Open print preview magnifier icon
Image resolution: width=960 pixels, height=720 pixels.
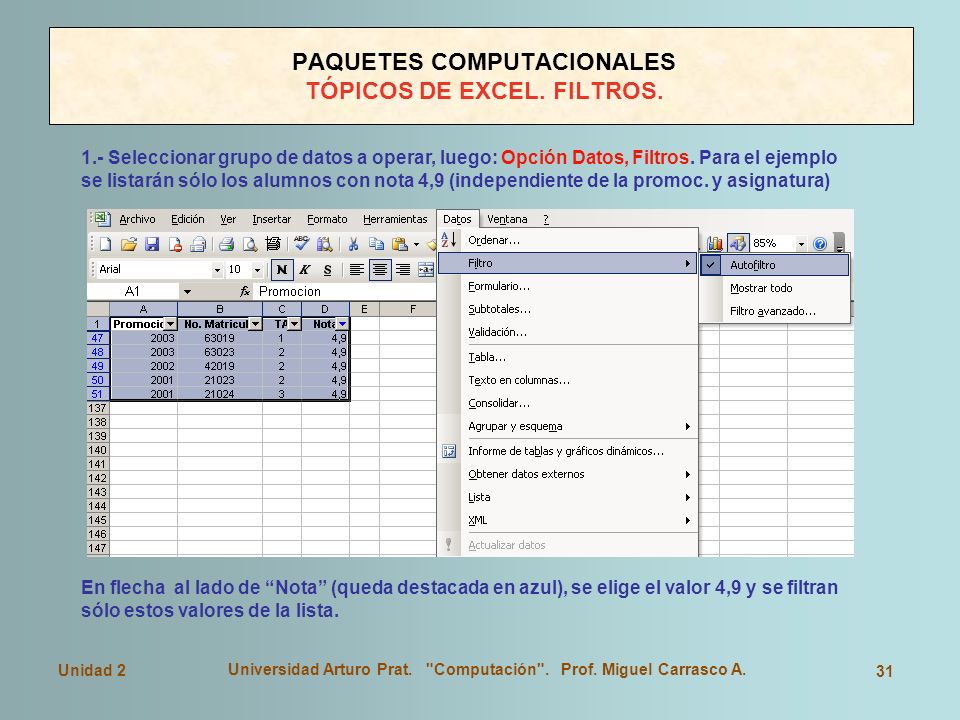250,244
